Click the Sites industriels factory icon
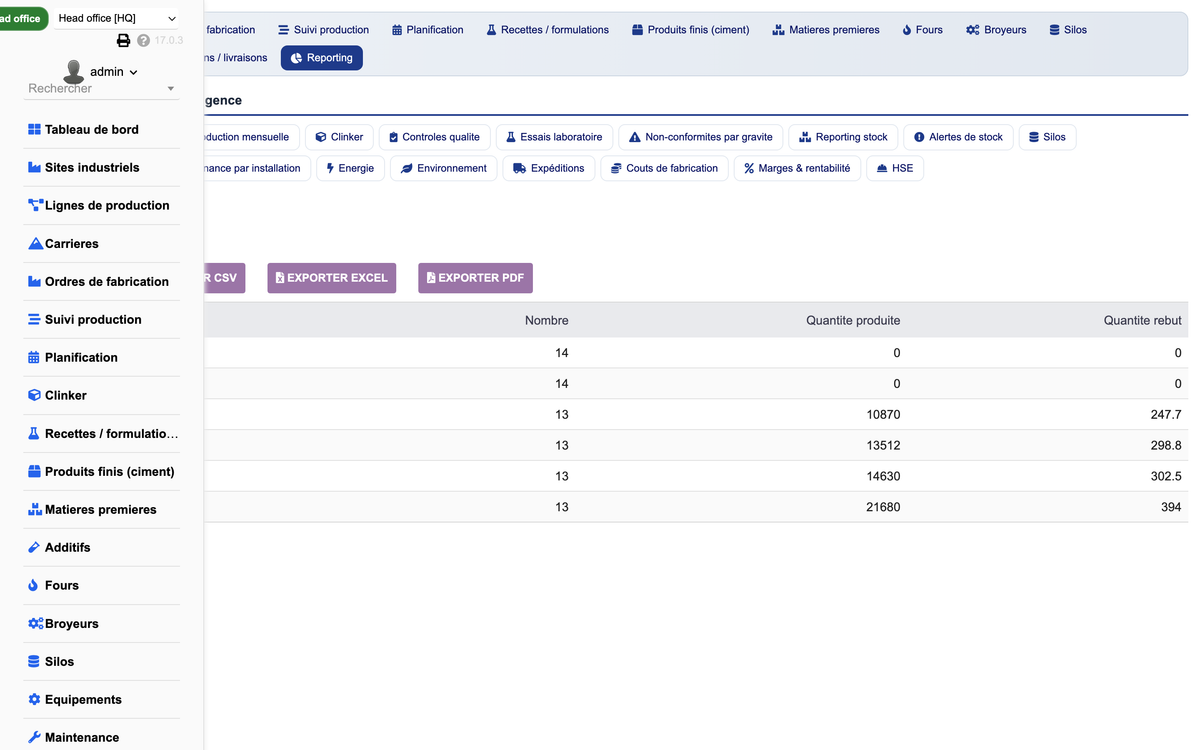 (x=35, y=167)
